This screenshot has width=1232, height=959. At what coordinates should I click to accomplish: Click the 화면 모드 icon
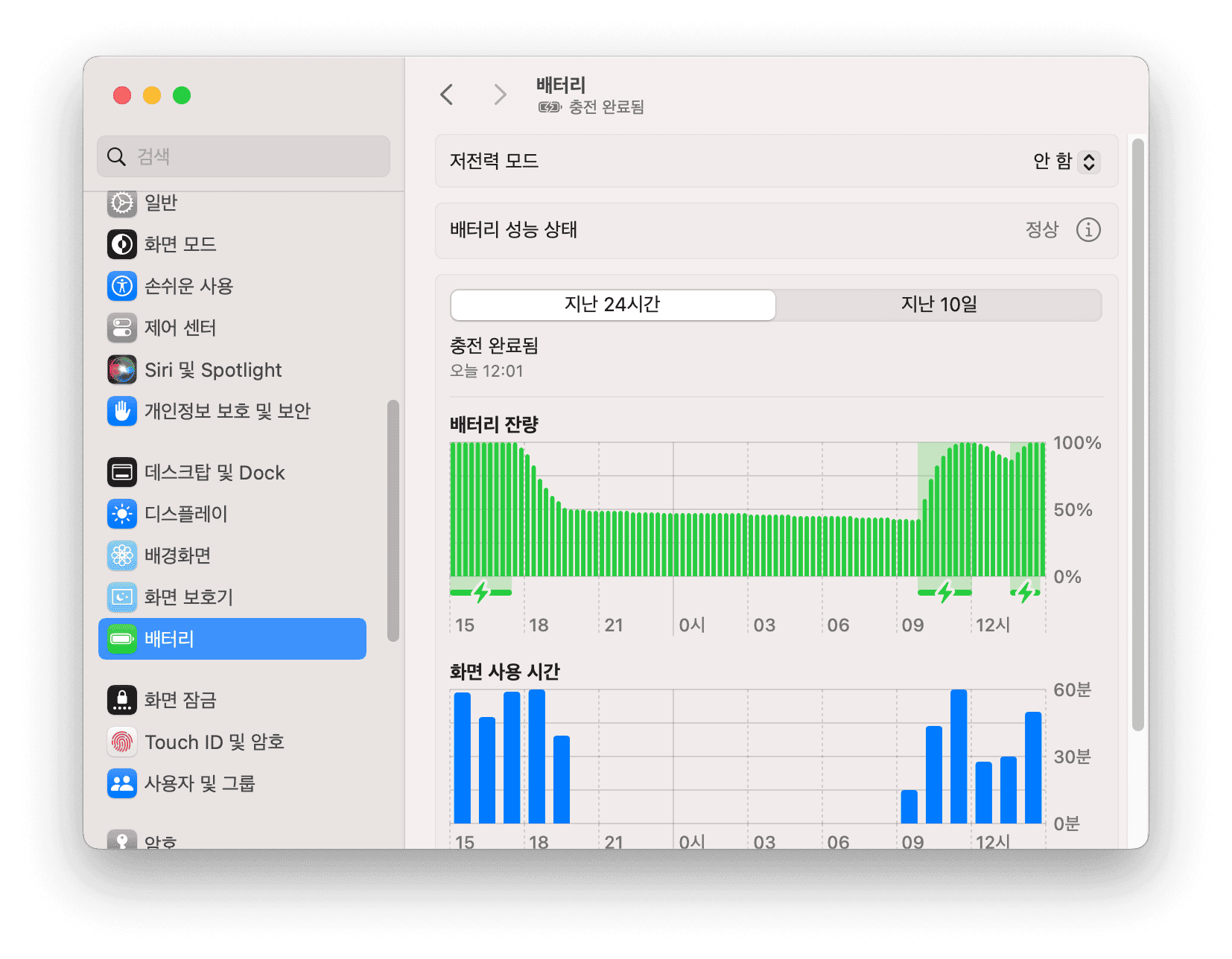click(x=122, y=244)
